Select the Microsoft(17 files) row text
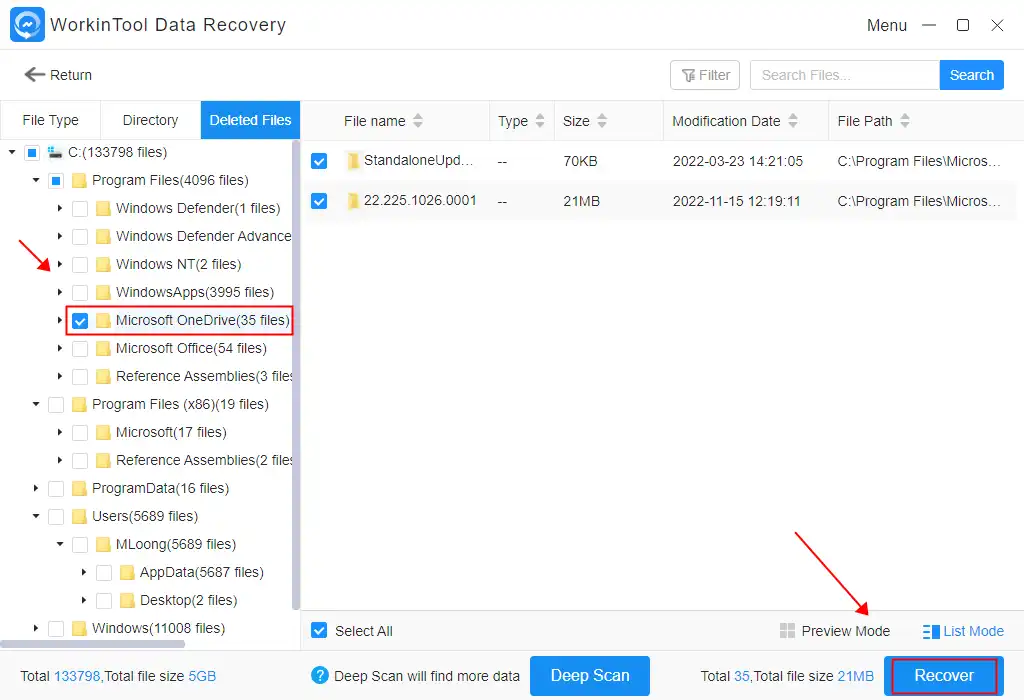Viewport: 1024px width, 700px height. pos(171,432)
